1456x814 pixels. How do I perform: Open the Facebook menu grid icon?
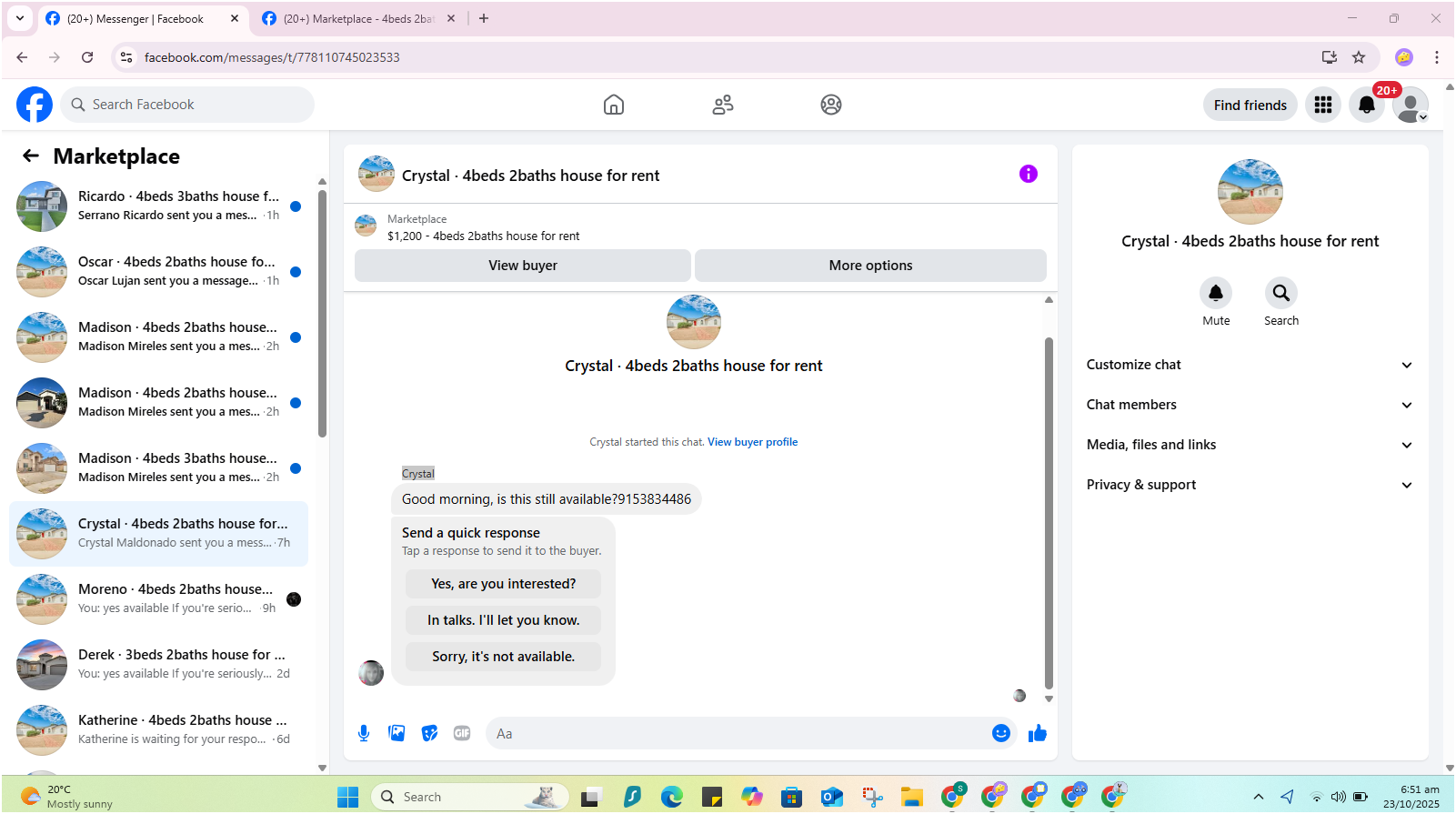click(1323, 105)
